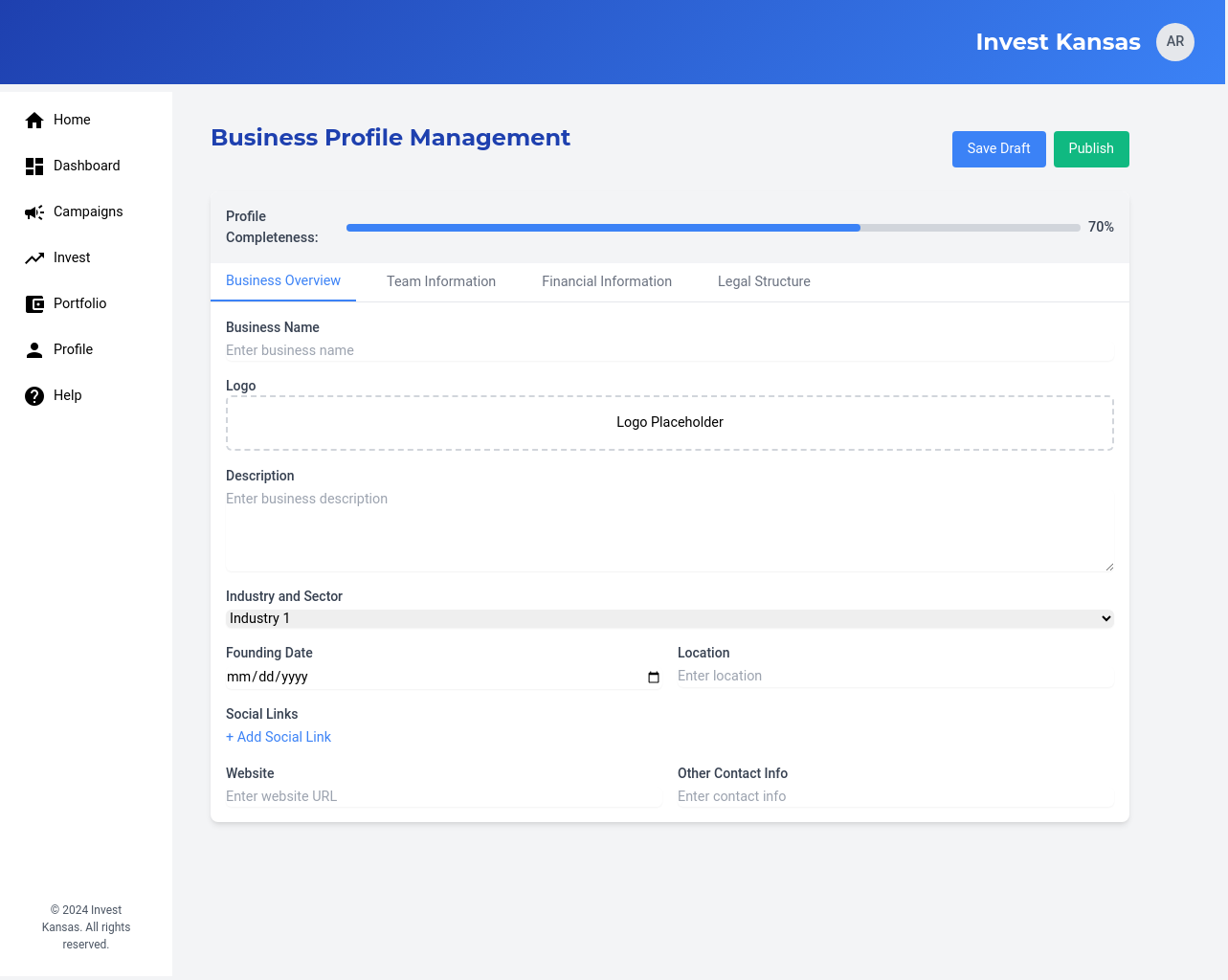Viewport: 1228px width, 980px height.
Task: Open Portfolio using the wallet icon
Action: click(34, 304)
